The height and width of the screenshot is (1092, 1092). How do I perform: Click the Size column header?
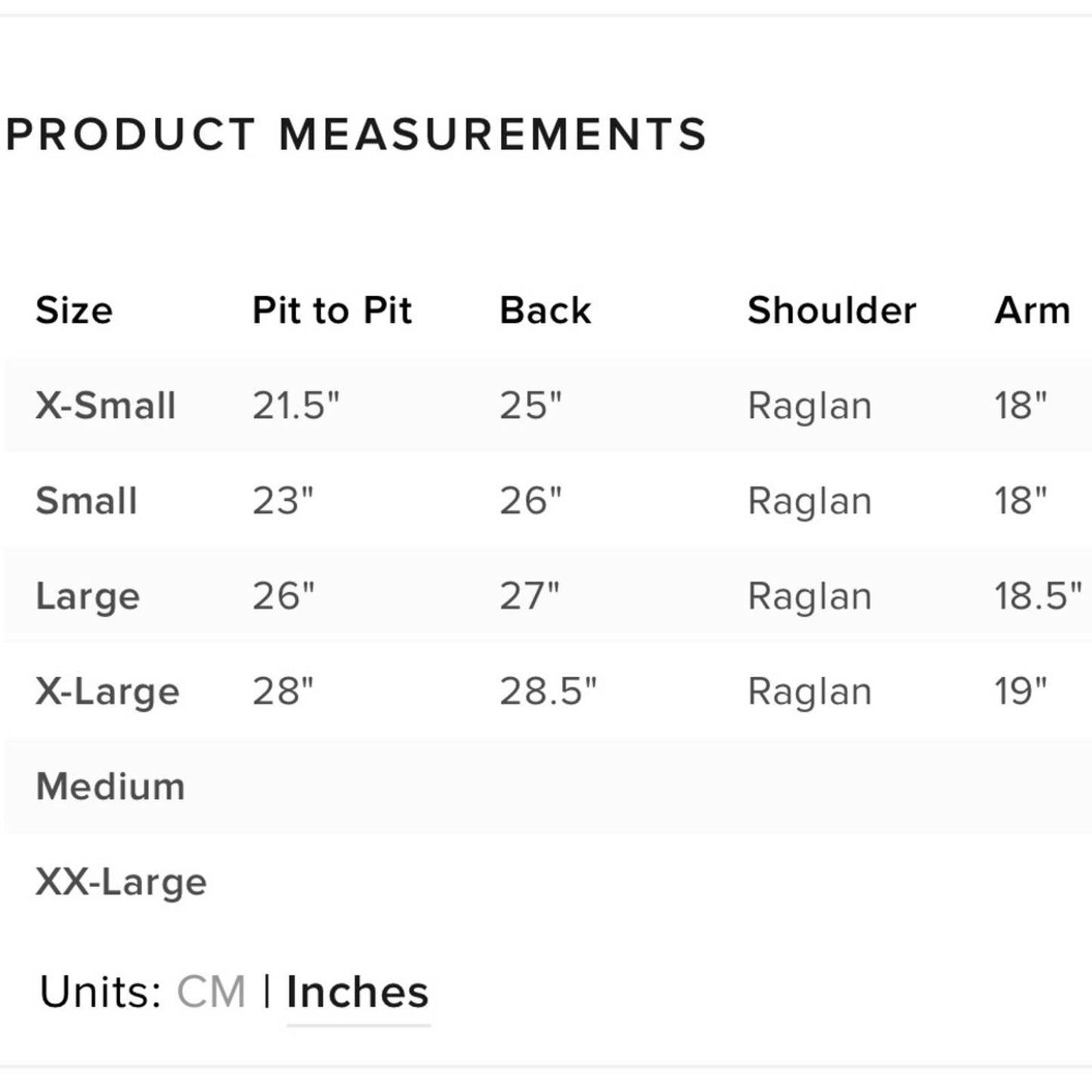74,311
